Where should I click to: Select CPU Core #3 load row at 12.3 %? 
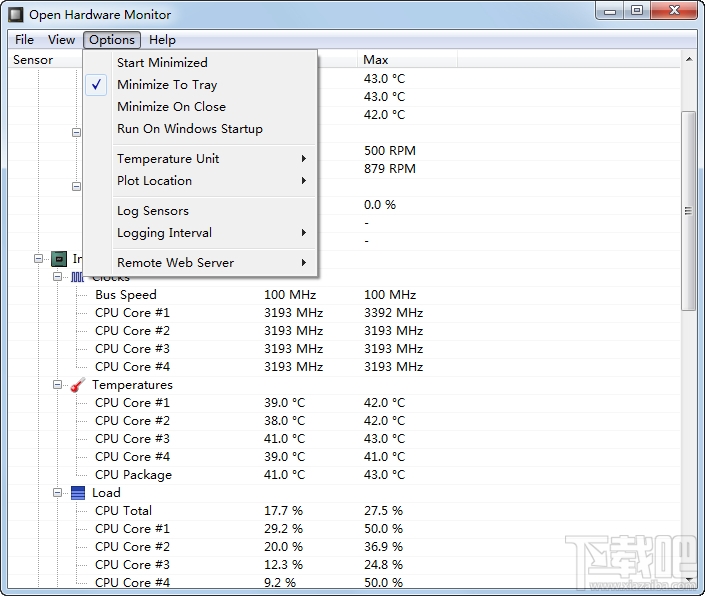[344, 565]
